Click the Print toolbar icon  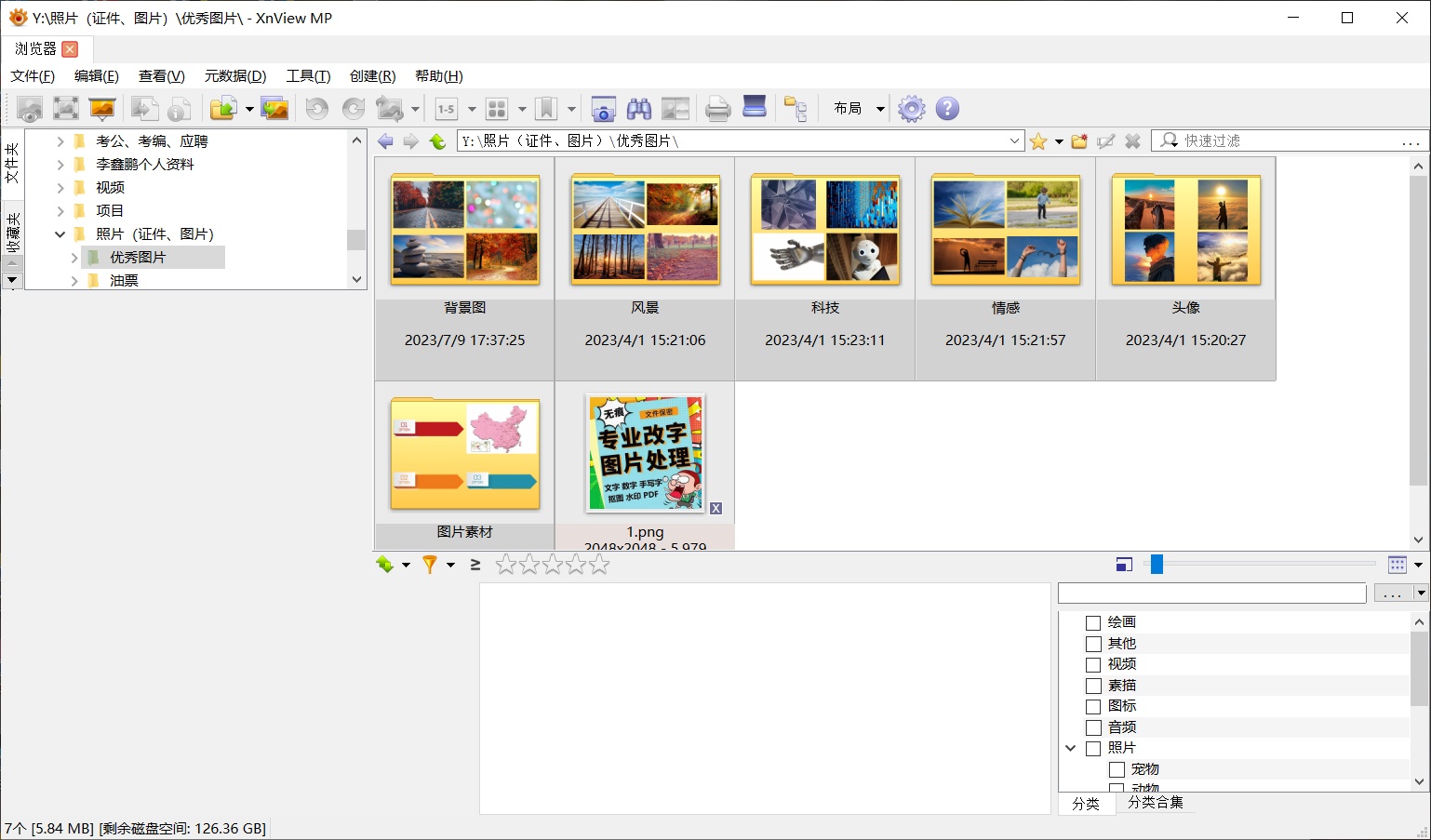point(718,109)
